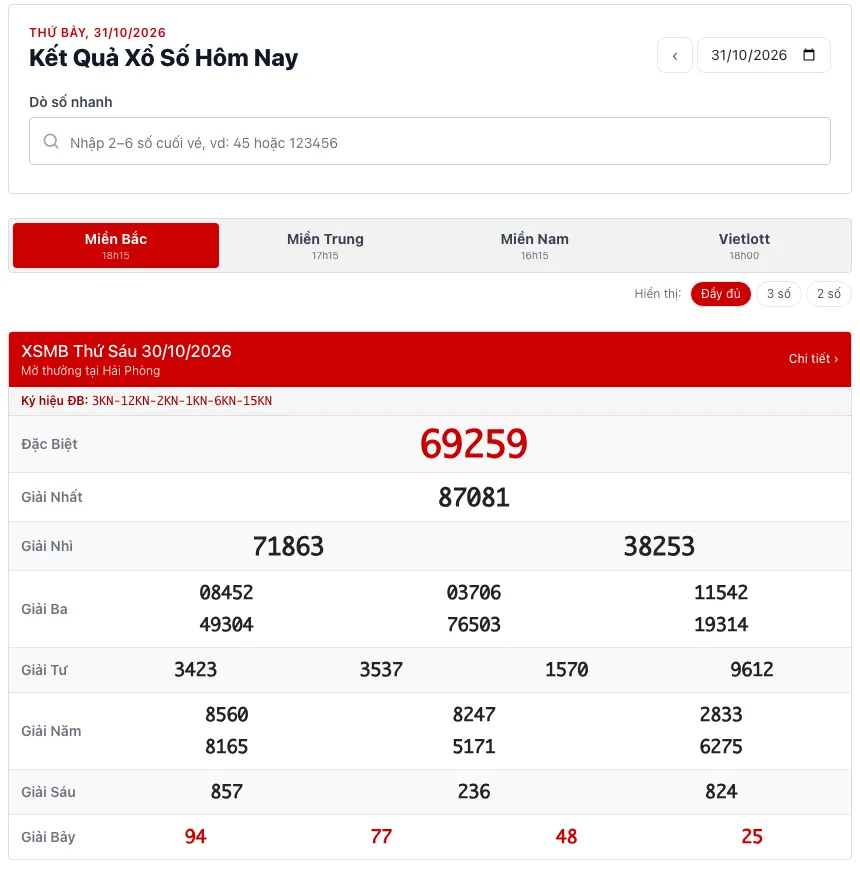This screenshot has height=870, width=860.
Task: Click sixth prize number 824
Action: (721, 792)
